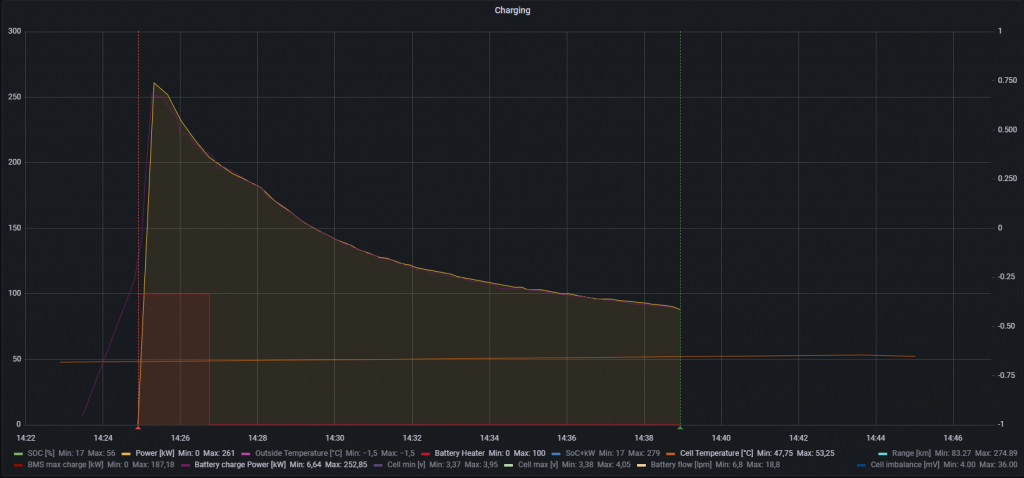Show the BMS max charge [kW] series
This screenshot has height=478, width=1024.
pos(64,465)
